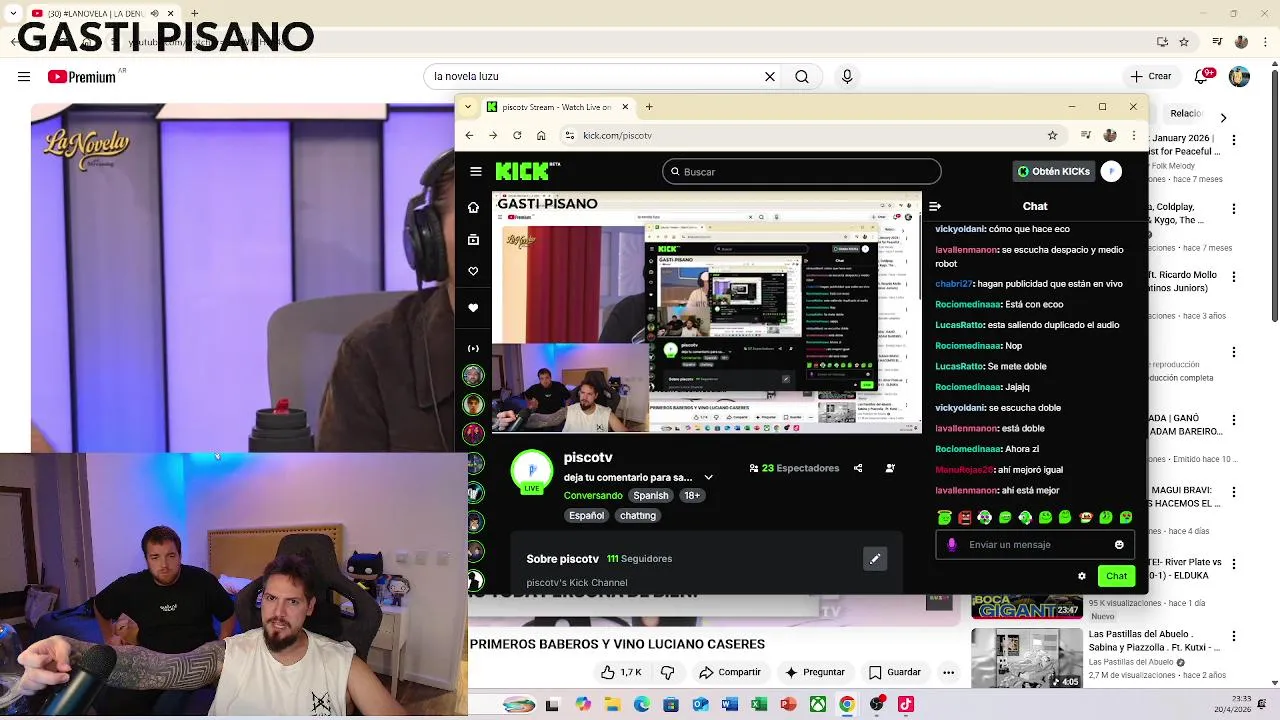Image resolution: width=1280 pixels, height=720 pixels.
Task: Click in the Kick Buscar search field
Action: [801, 172]
